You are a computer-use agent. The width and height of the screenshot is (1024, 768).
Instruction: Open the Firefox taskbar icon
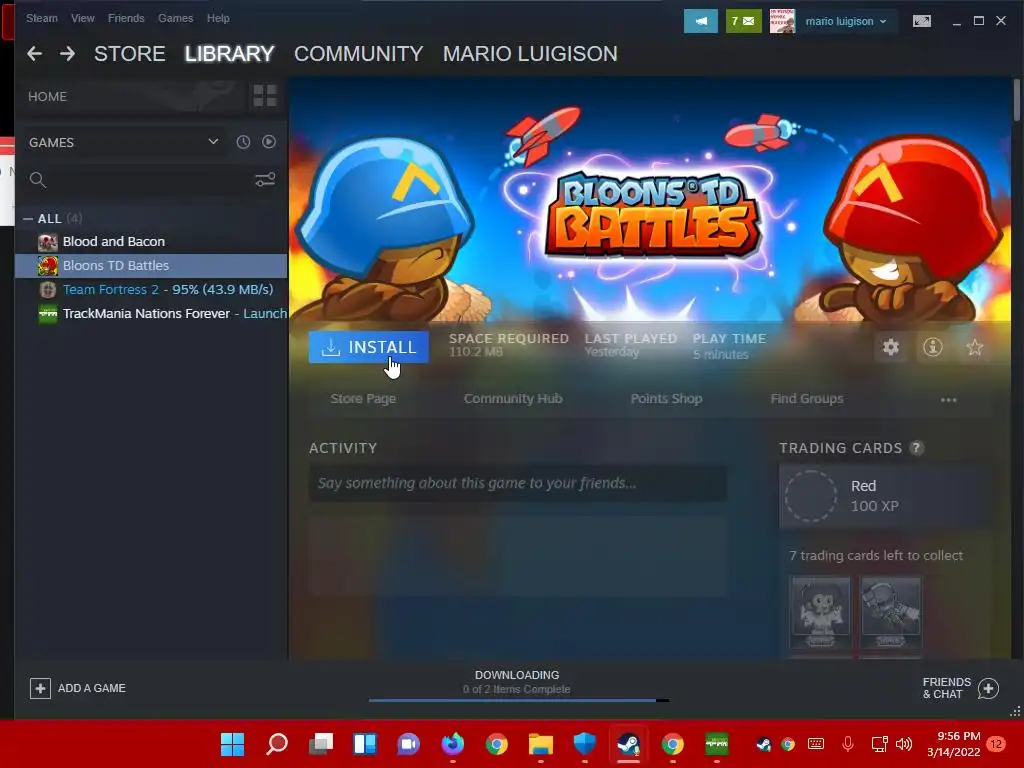[453, 744]
